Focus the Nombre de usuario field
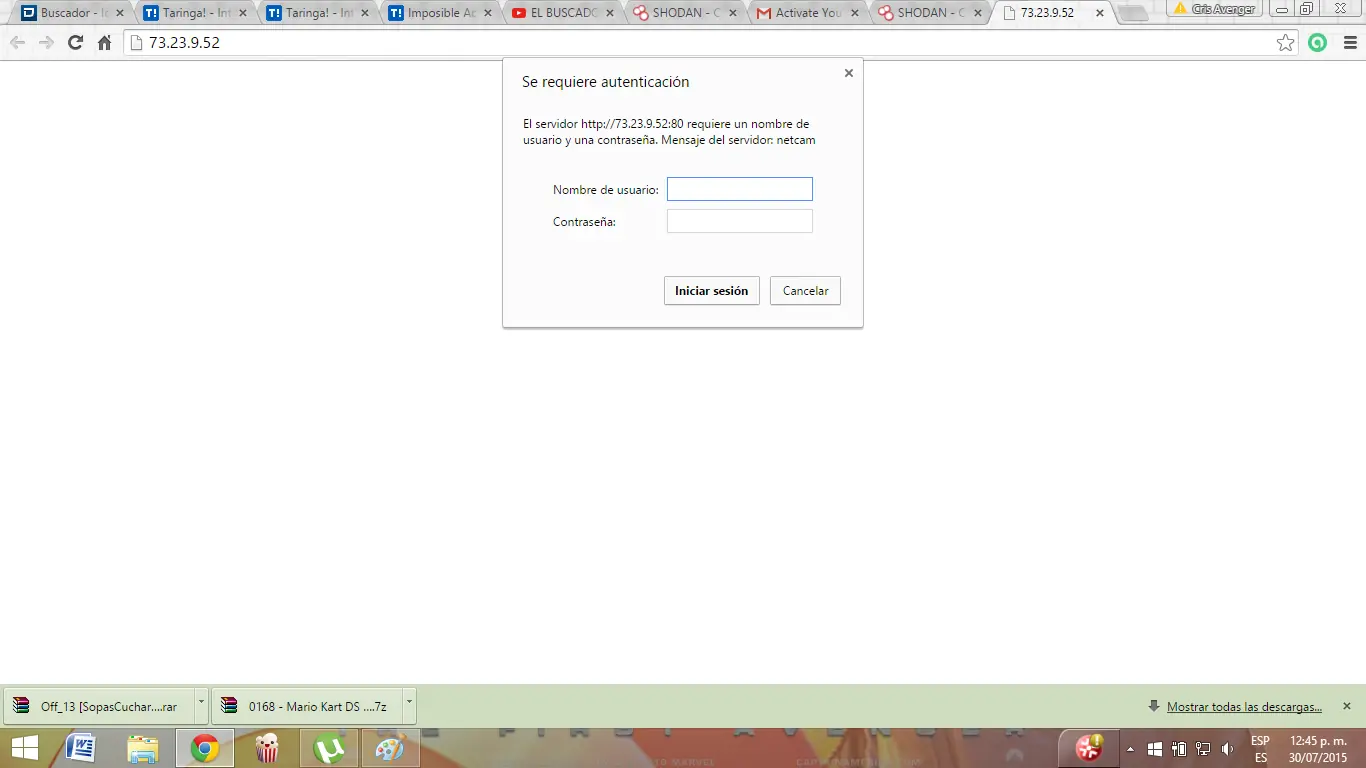1366x768 pixels. coord(740,189)
